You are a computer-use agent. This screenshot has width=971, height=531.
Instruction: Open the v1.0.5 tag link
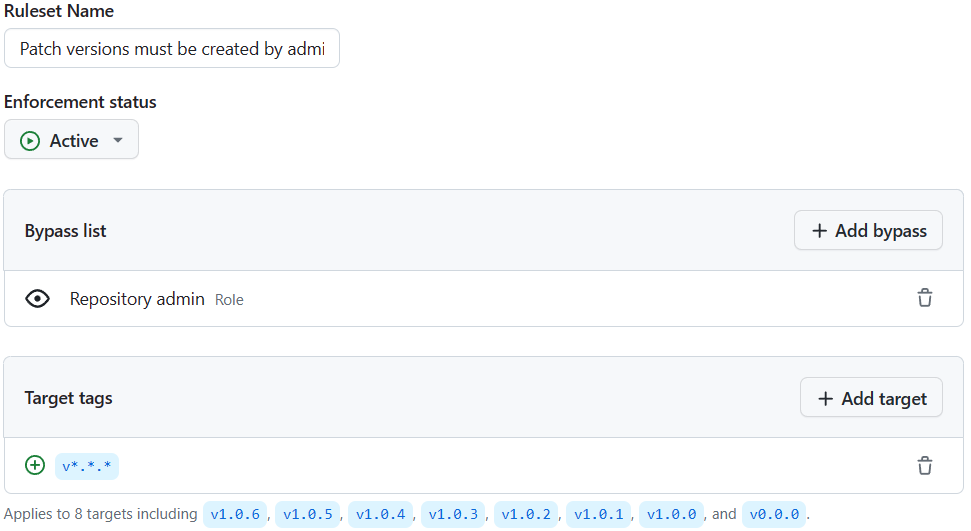pyautogui.click(x=307, y=514)
